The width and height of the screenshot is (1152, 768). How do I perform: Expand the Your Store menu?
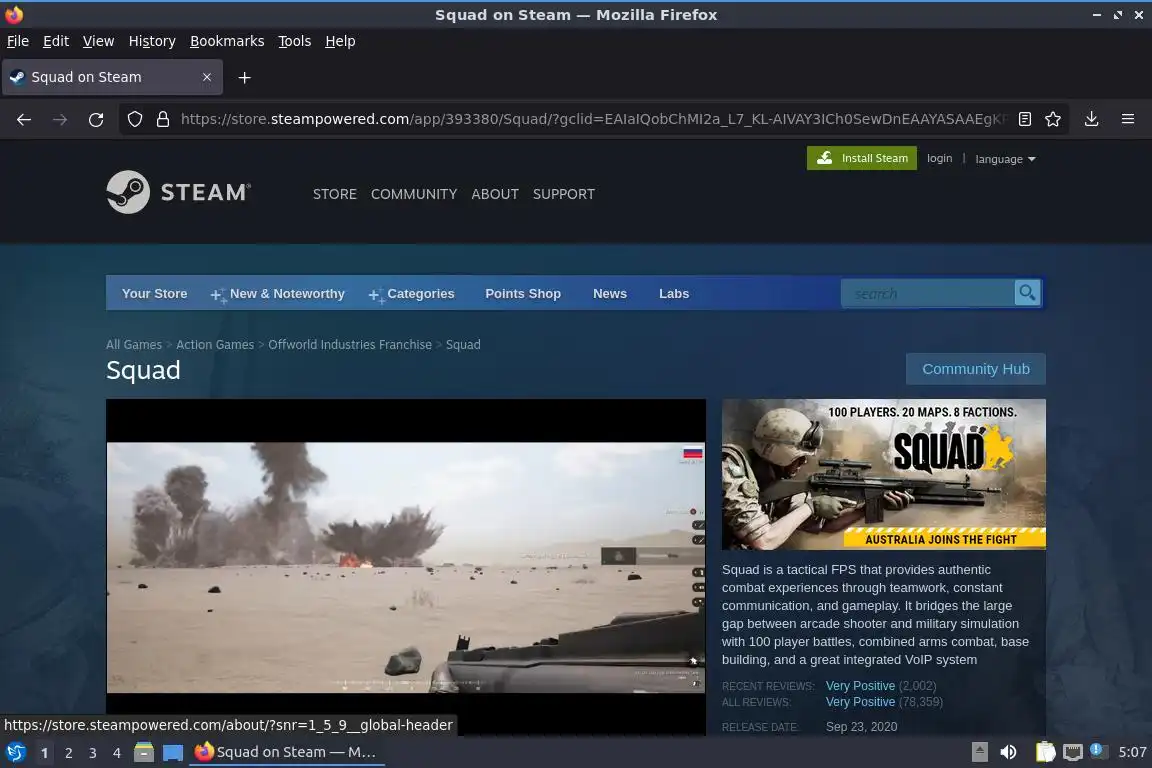click(x=154, y=293)
